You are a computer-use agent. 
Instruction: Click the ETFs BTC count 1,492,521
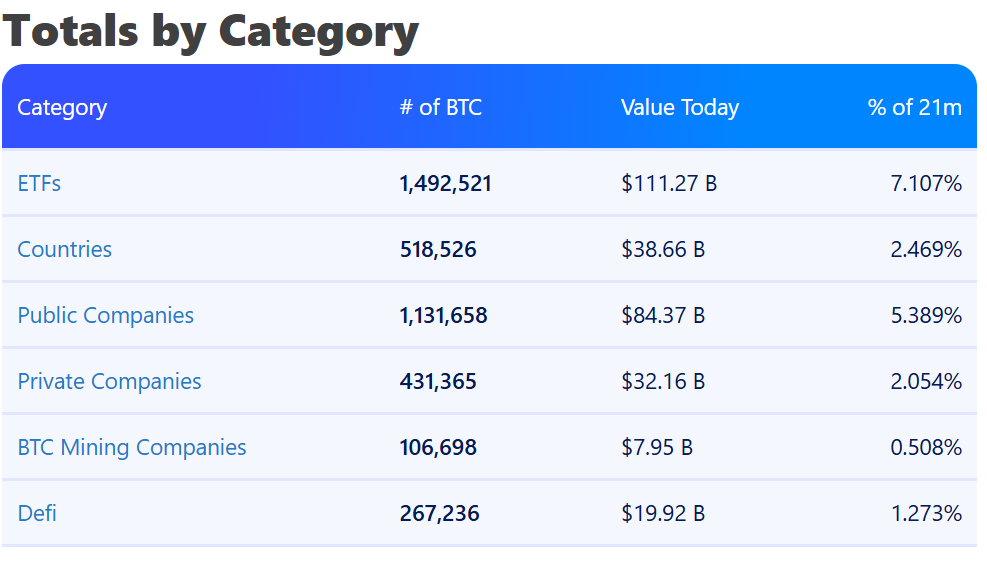tap(445, 184)
